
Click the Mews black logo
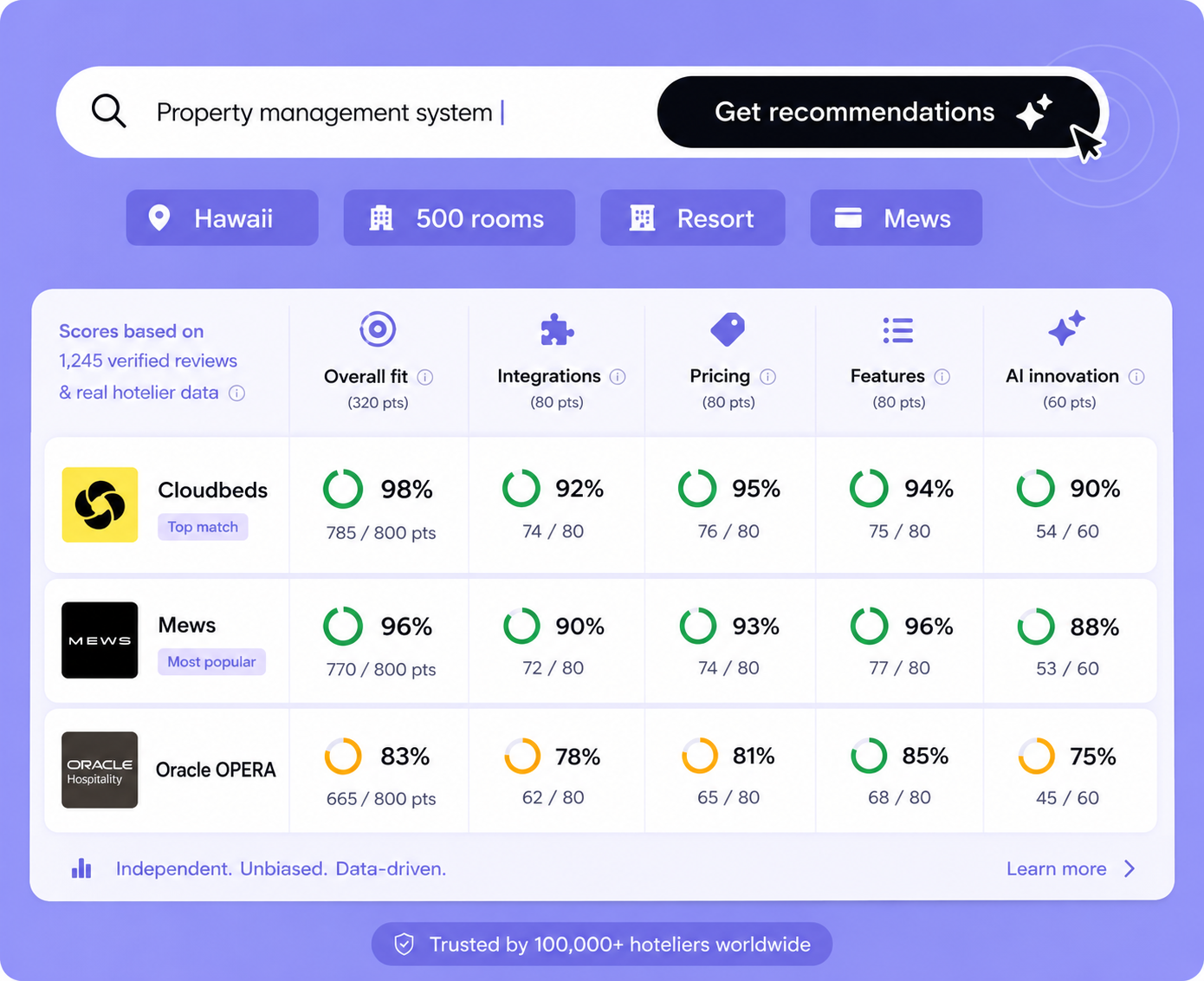point(100,640)
